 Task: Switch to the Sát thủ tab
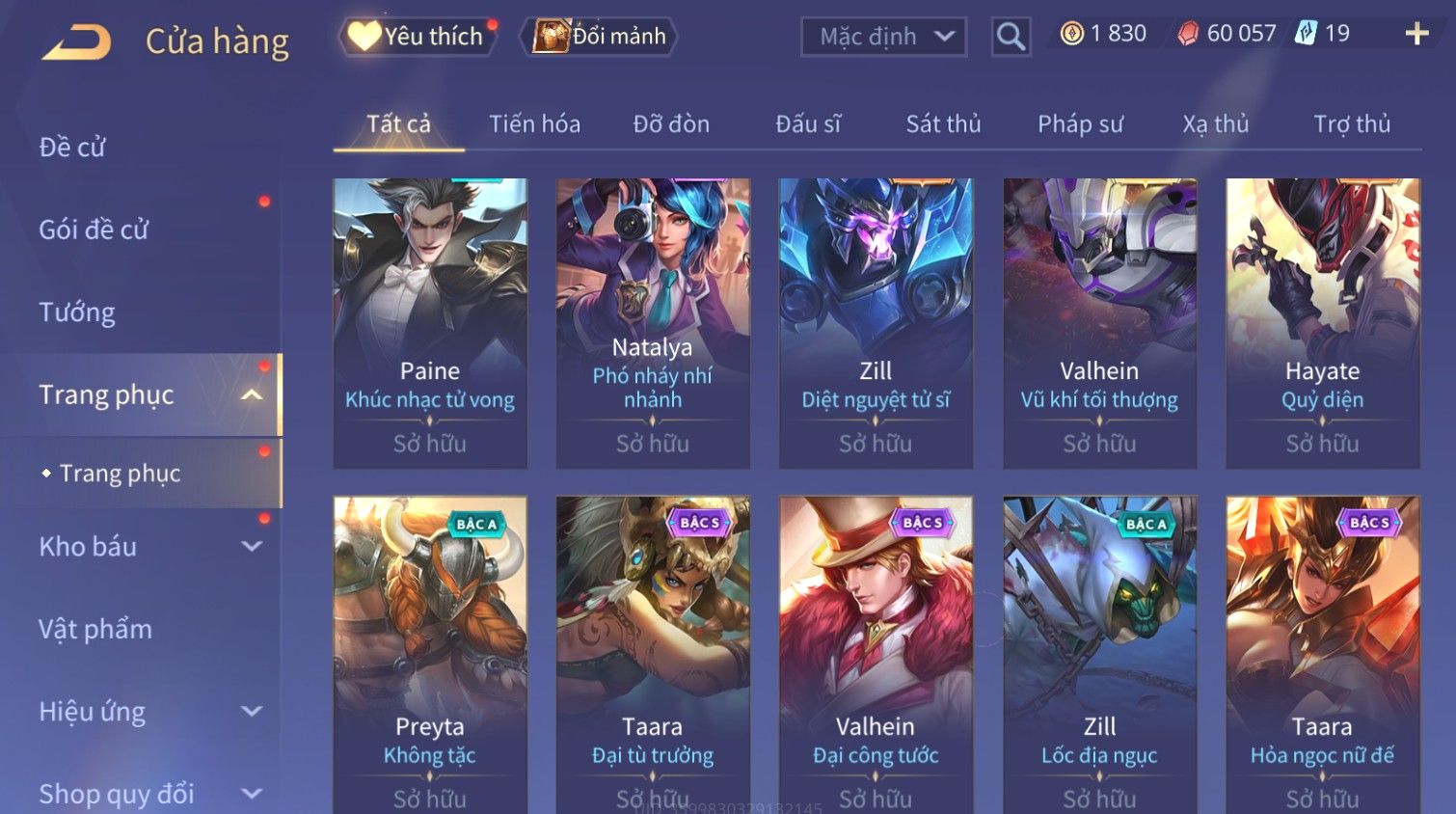[943, 123]
